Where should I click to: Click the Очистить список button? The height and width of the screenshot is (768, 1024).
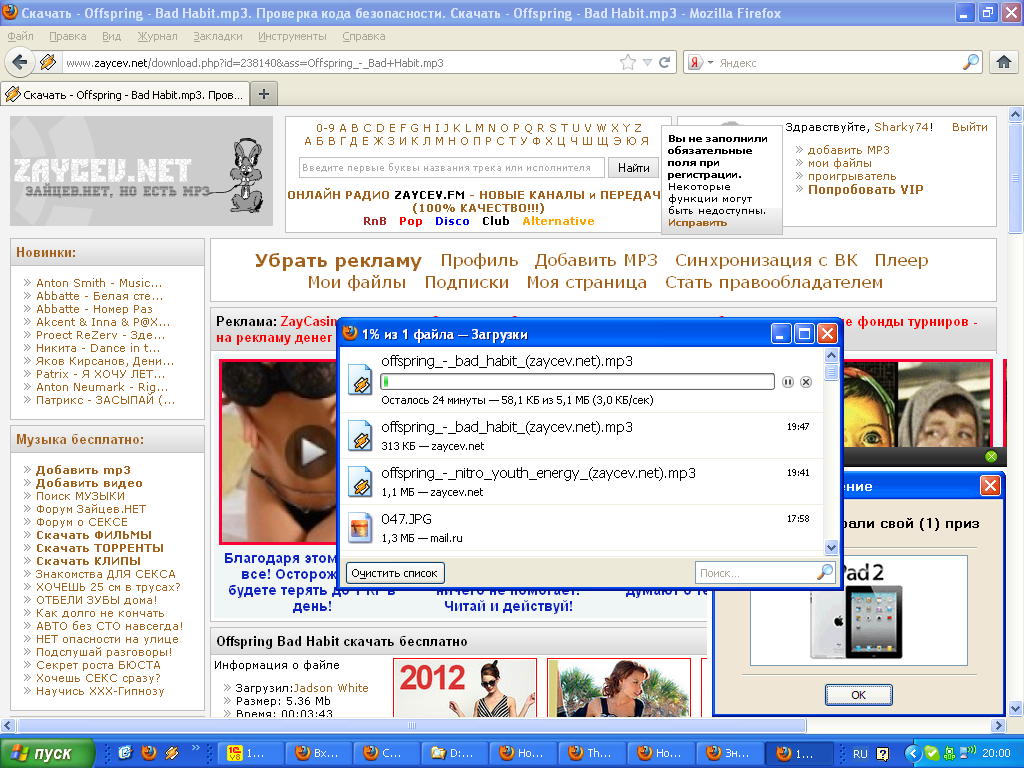point(394,573)
